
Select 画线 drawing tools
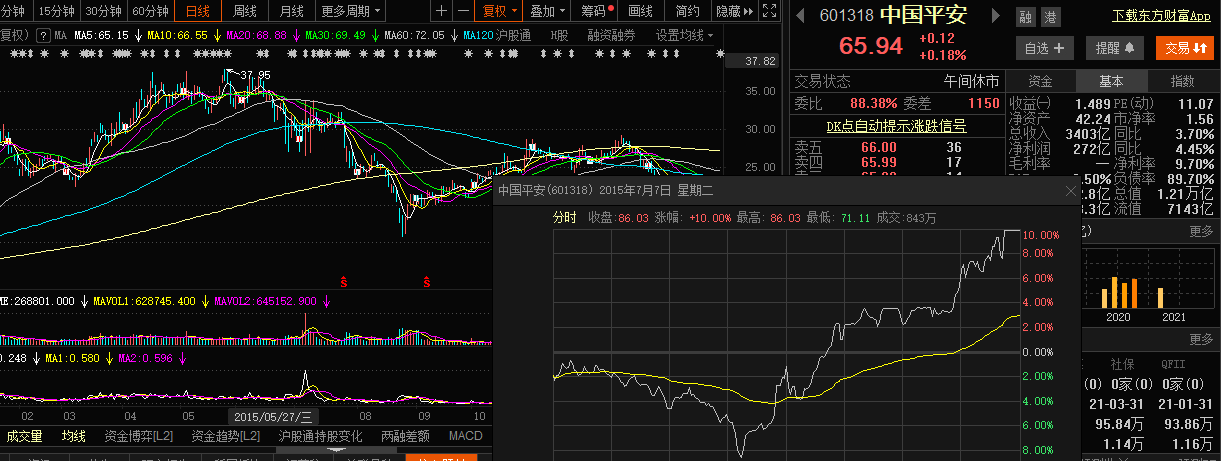640,11
